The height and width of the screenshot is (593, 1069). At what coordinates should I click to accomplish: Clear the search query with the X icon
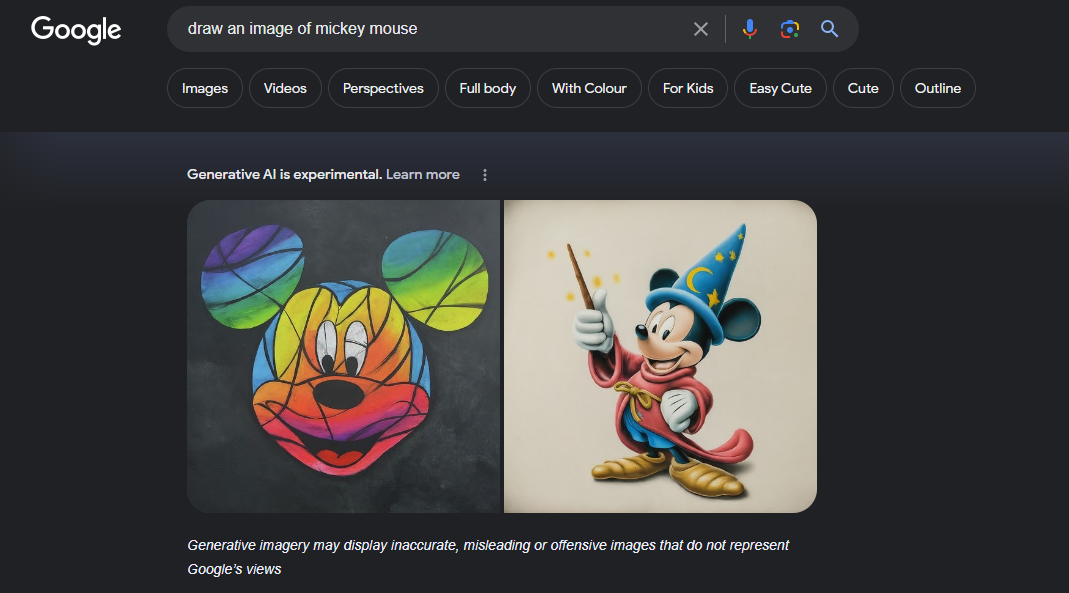[700, 29]
